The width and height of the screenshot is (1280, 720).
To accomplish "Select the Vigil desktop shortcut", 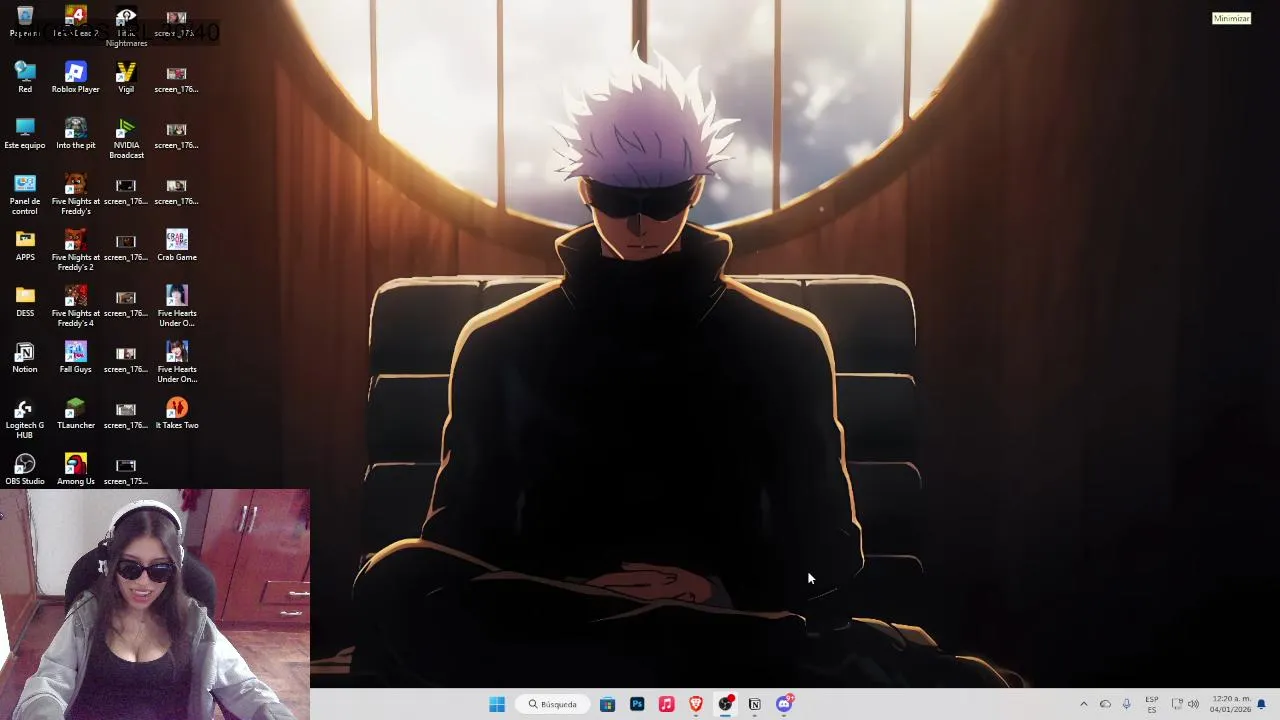I will tap(126, 78).
